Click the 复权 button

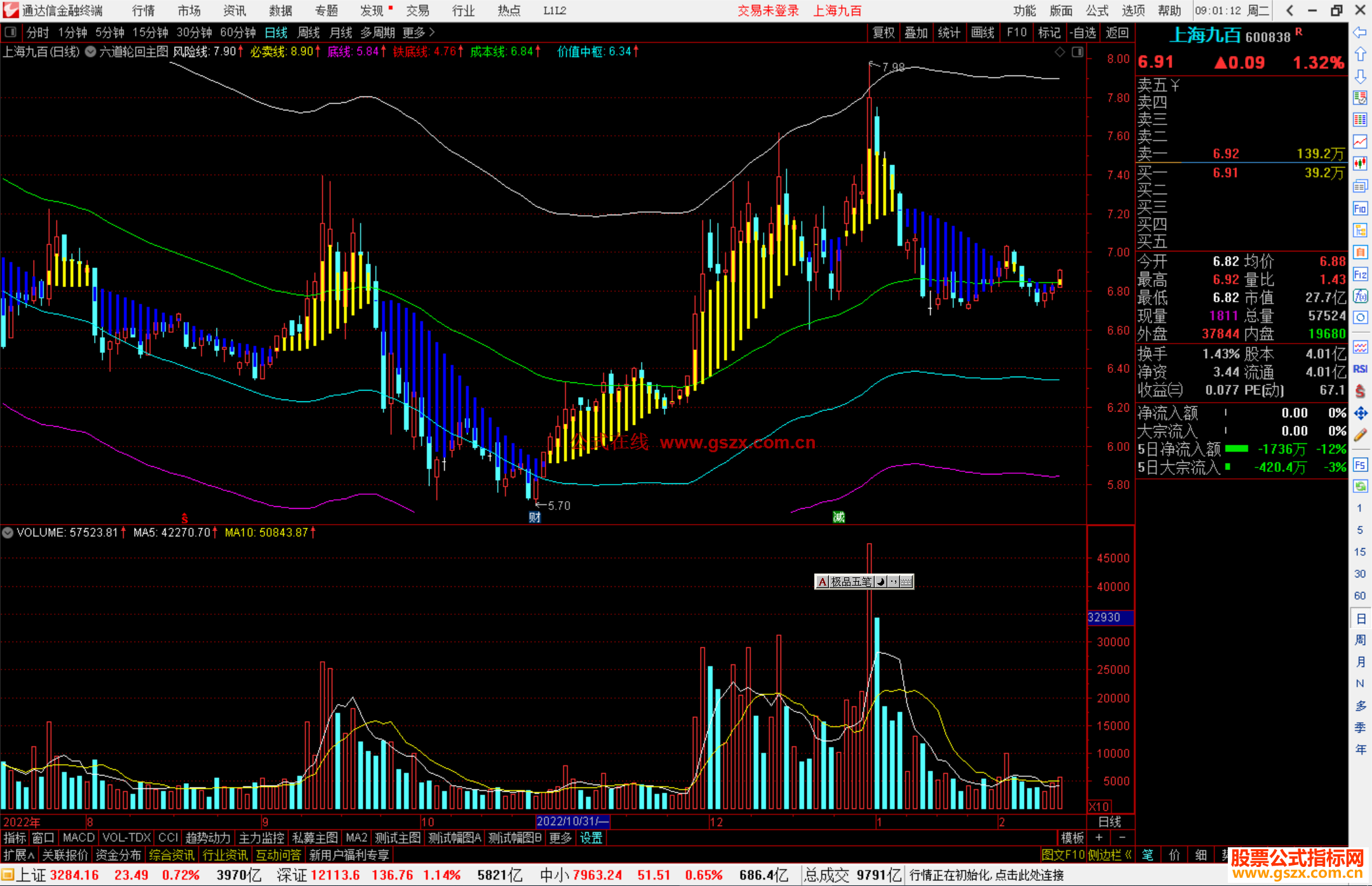(884, 32)
